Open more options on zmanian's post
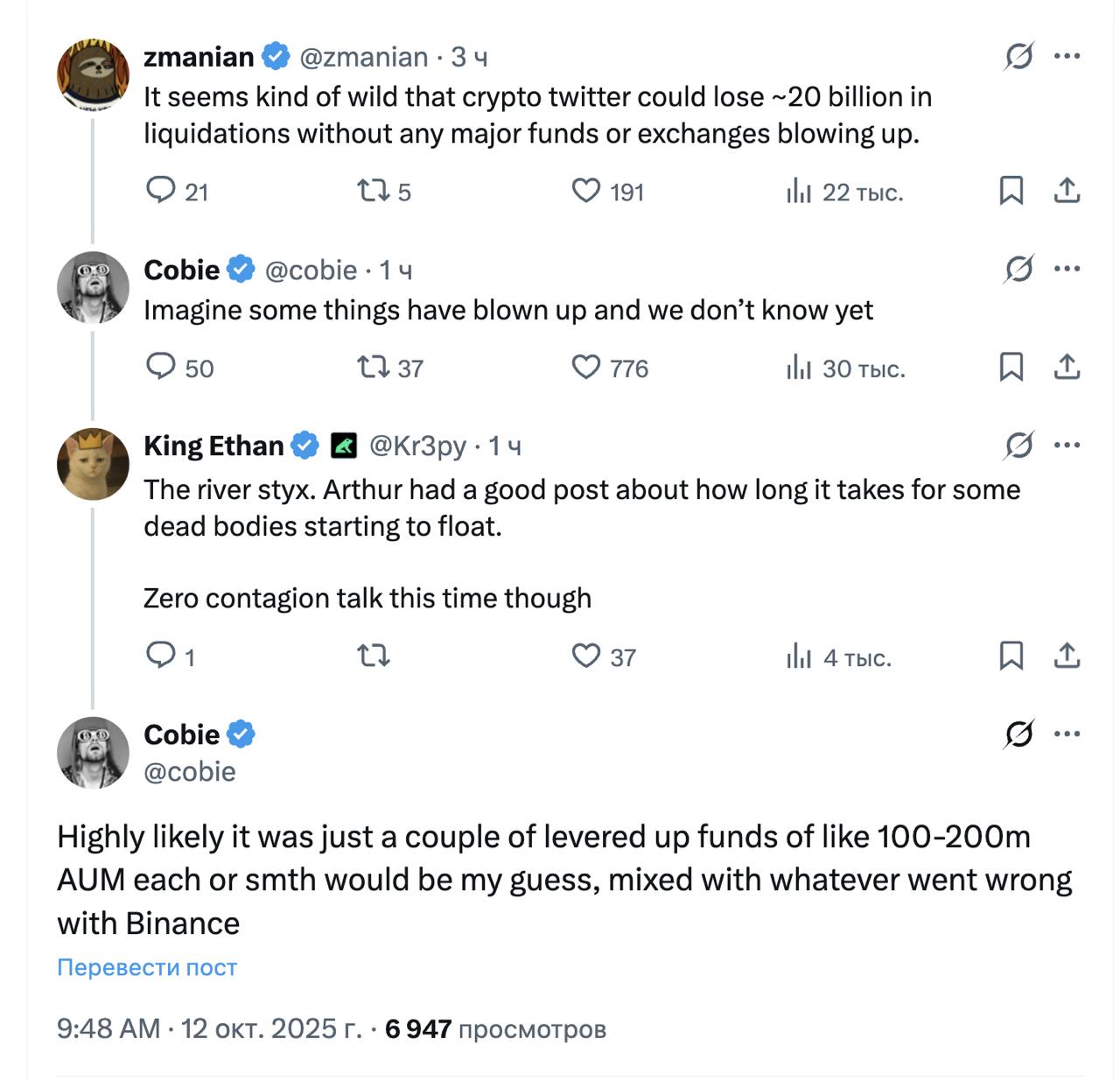Screen dimensions: 1120x1081 click(x=1067, y=57)
